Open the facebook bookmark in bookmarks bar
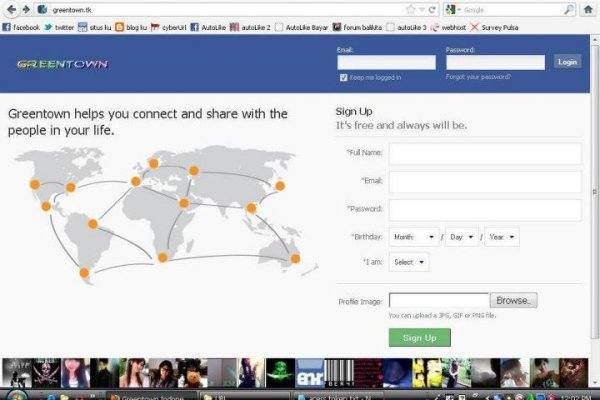This screenshot has width=600, height=400. coord(21,27)
